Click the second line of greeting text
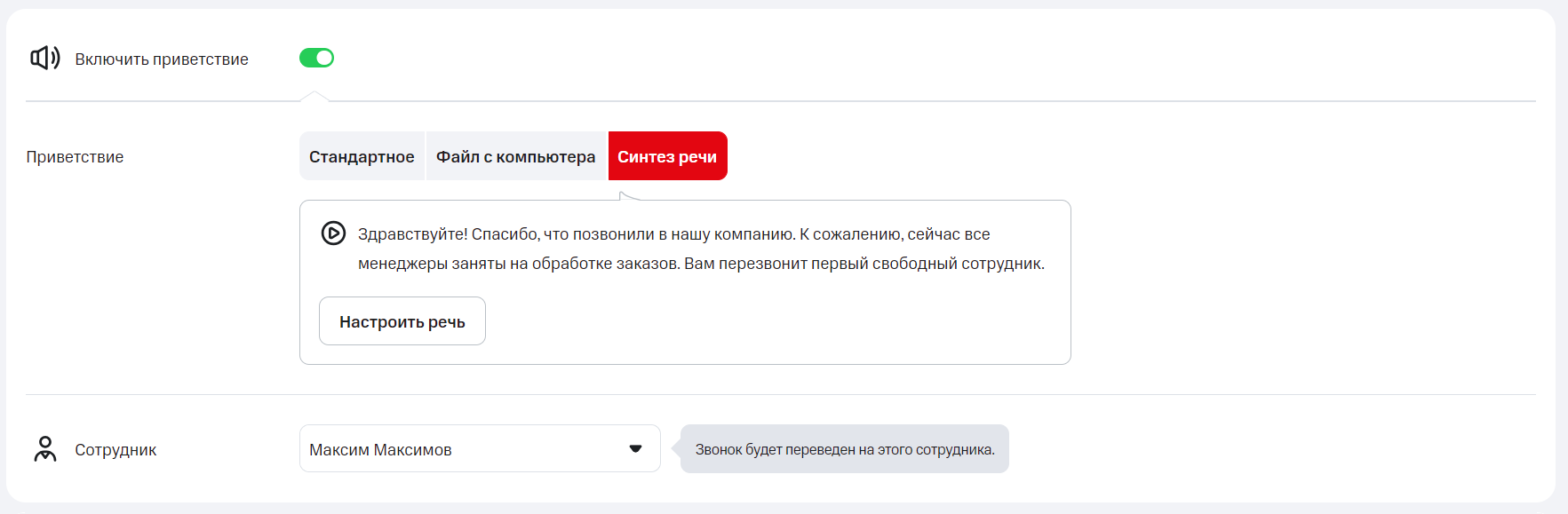Viewport: 1568px width, 514px height. pos(700,264)
